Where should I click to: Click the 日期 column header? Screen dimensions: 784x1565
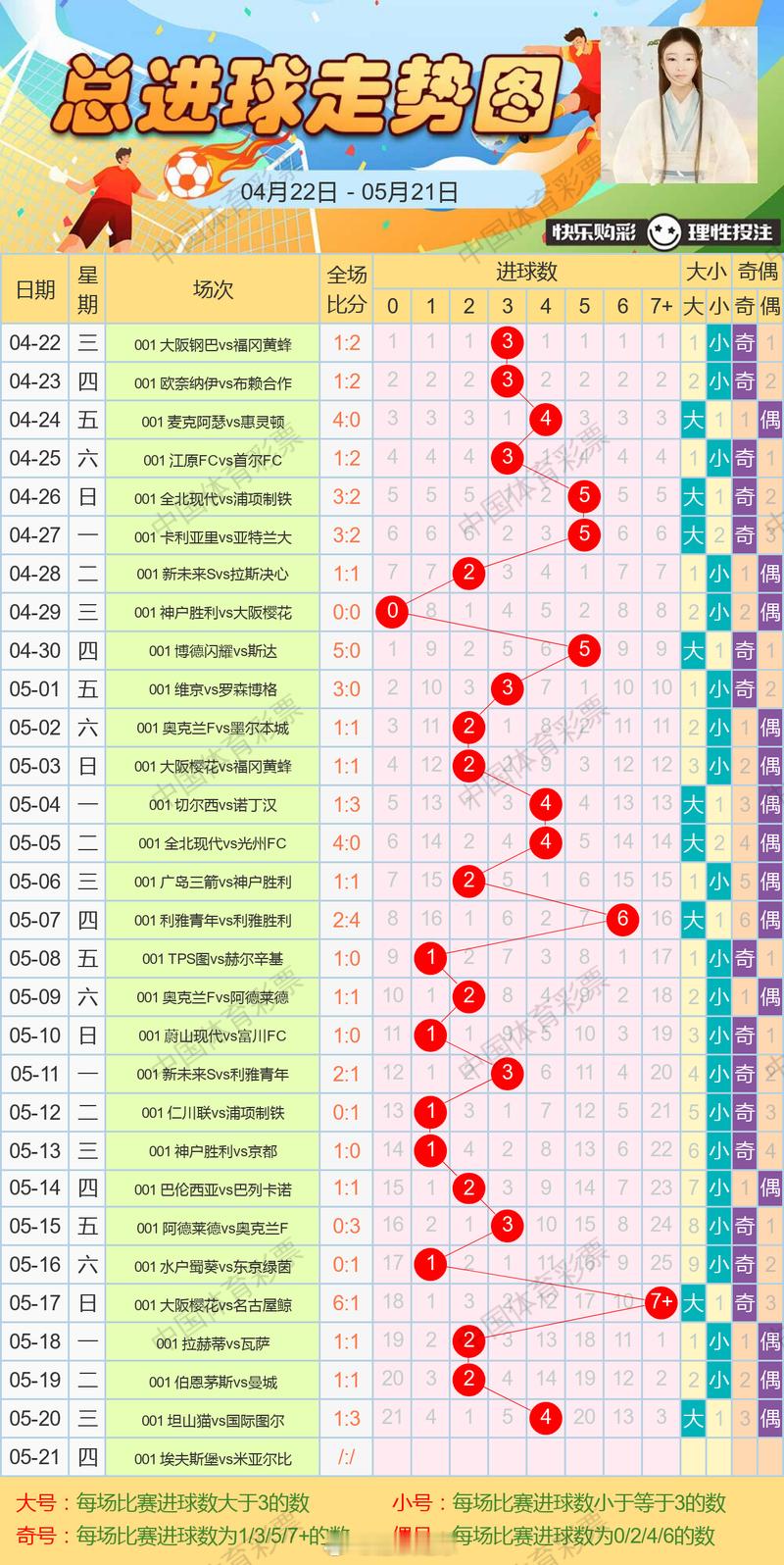pos(35,289)
